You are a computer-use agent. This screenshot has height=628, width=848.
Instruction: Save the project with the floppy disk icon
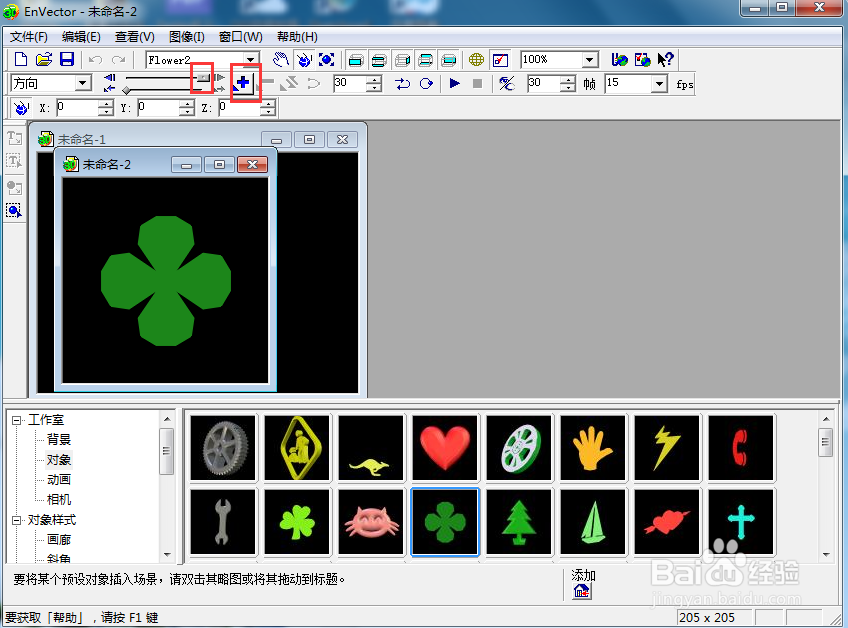(67, 60)
